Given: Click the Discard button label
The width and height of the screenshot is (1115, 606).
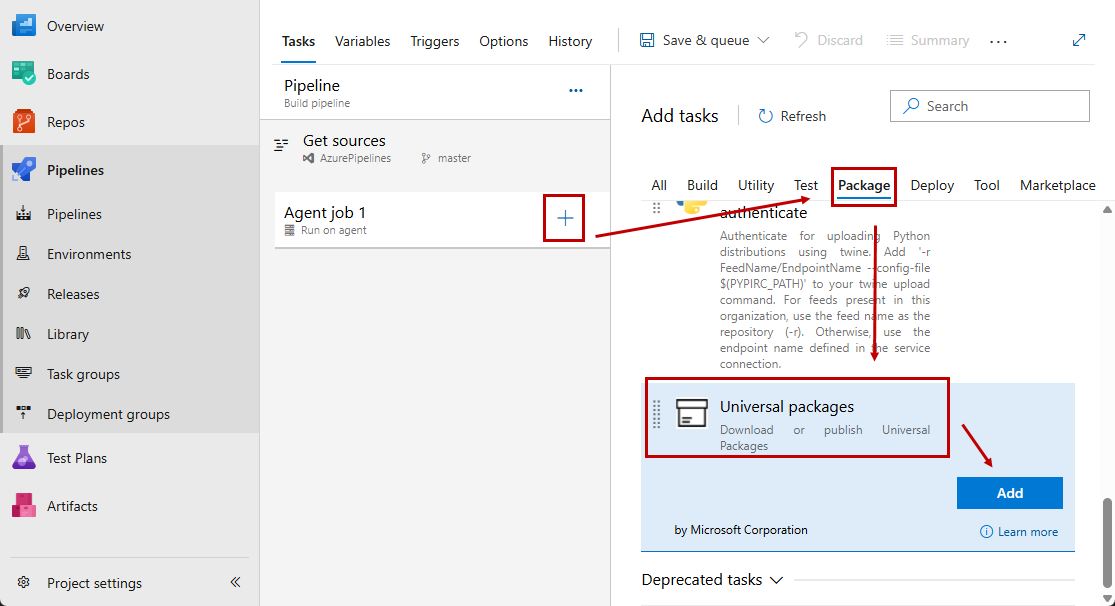Looking at the screenshot, I should pos(840,40).
